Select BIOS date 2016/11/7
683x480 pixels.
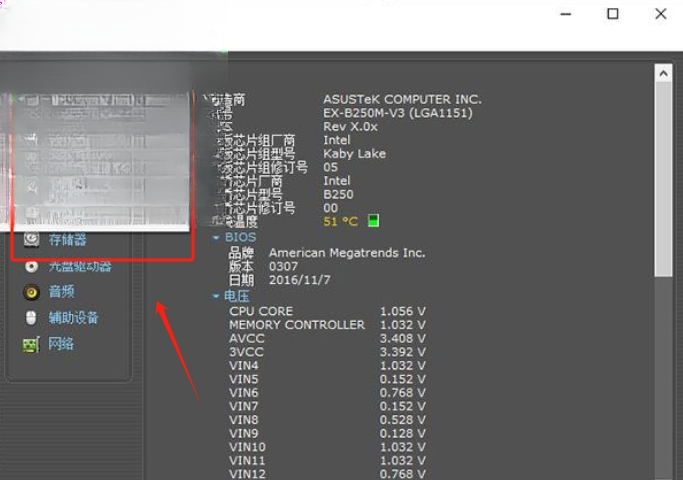click(x=300, y=280)
